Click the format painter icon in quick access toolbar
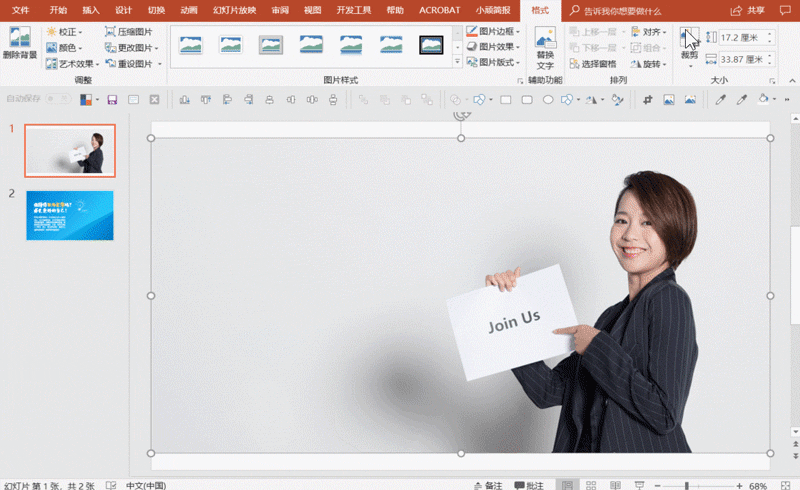Image resolution: width=800 pixels, height=490 pixels. click(x=617, y=100)
